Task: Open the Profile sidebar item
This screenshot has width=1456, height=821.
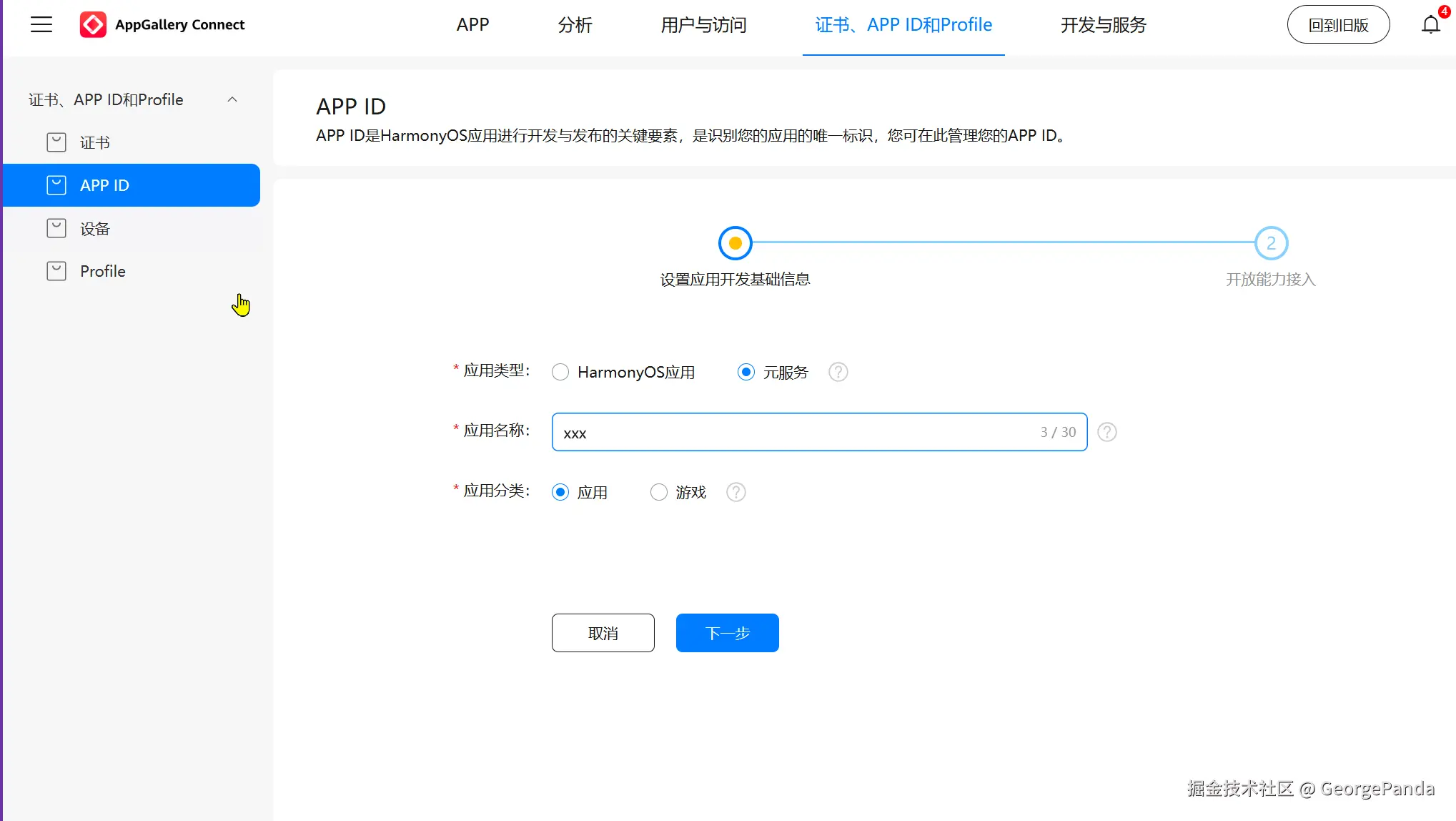Action: (x=102, y=270)
